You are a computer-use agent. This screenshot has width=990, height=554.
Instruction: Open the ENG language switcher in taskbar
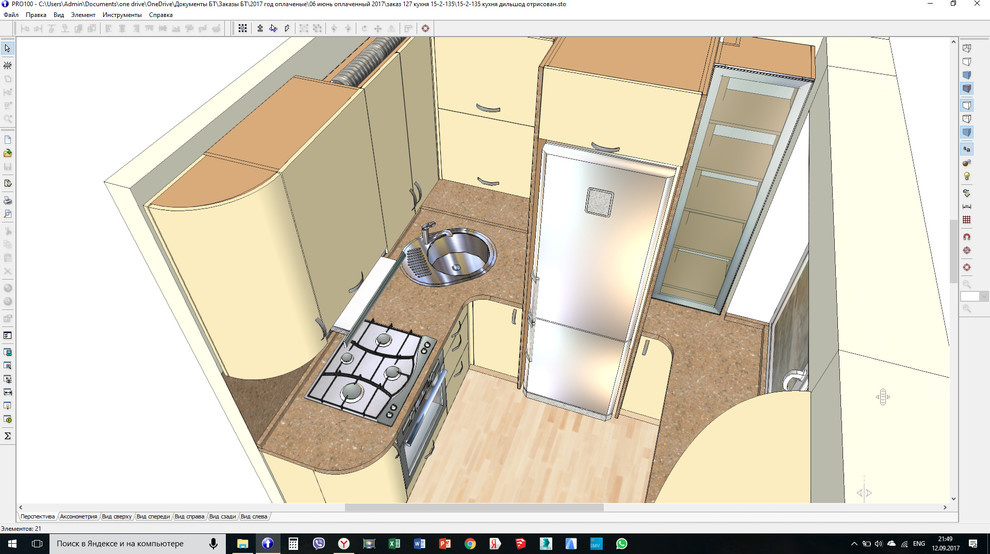point(919,544)
